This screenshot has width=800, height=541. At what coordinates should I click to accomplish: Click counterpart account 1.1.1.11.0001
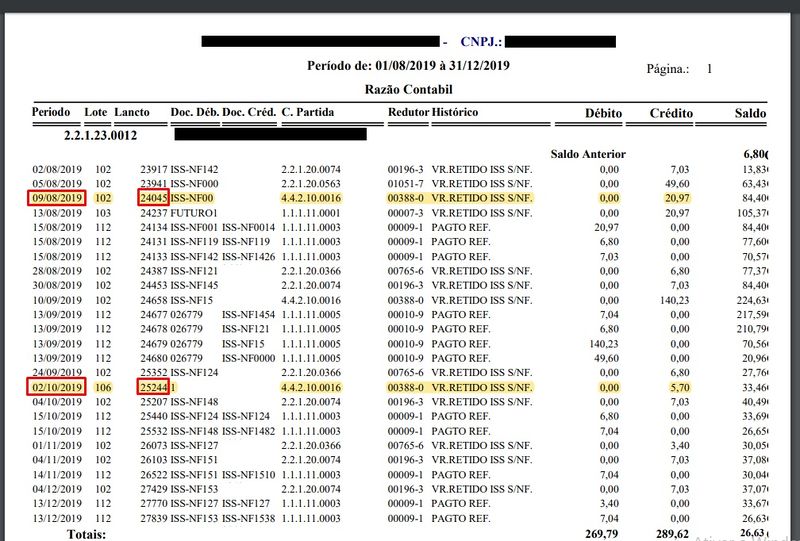pos(311,213)
